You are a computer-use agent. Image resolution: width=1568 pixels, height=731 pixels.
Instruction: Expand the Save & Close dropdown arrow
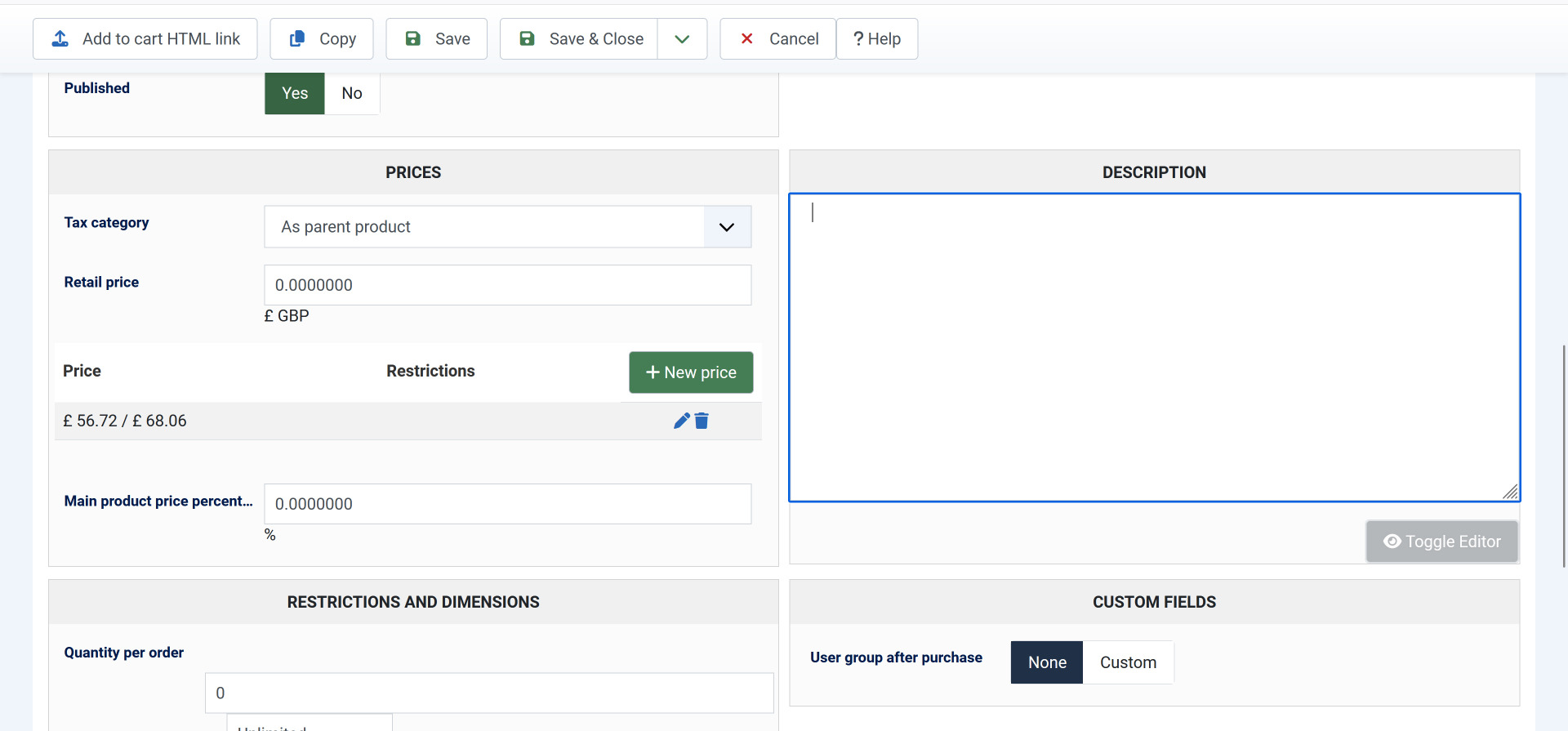click(x=683, y=39)
